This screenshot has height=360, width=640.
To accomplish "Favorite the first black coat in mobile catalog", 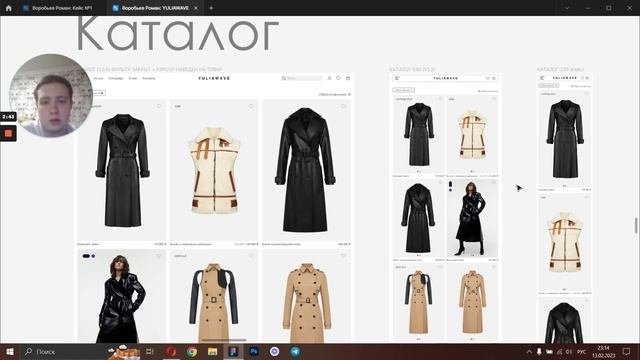I will (587, 93).
